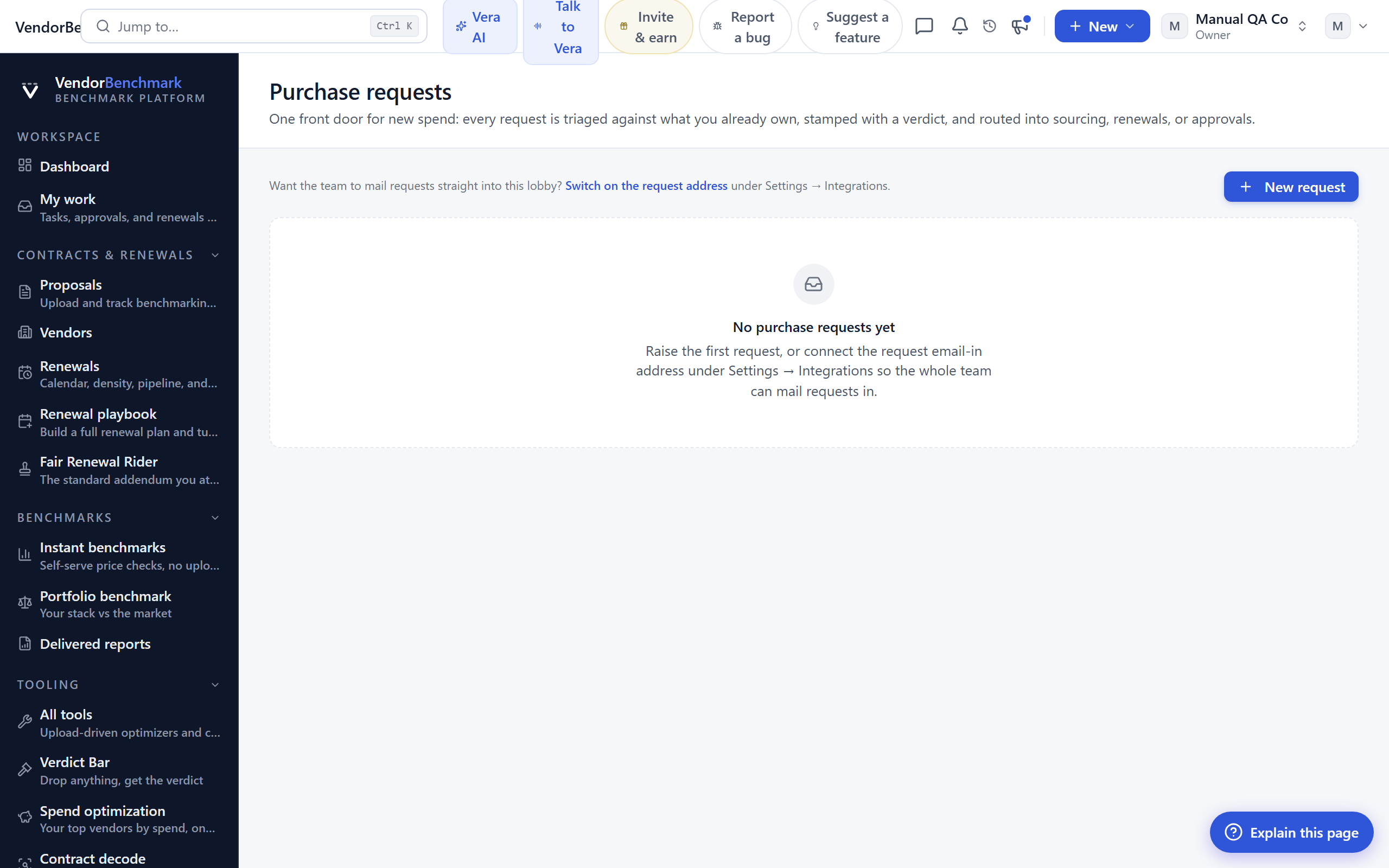Follow the Switch on the request address link
The height and width of the screenshot is (868, 1389).
point(646,186)
